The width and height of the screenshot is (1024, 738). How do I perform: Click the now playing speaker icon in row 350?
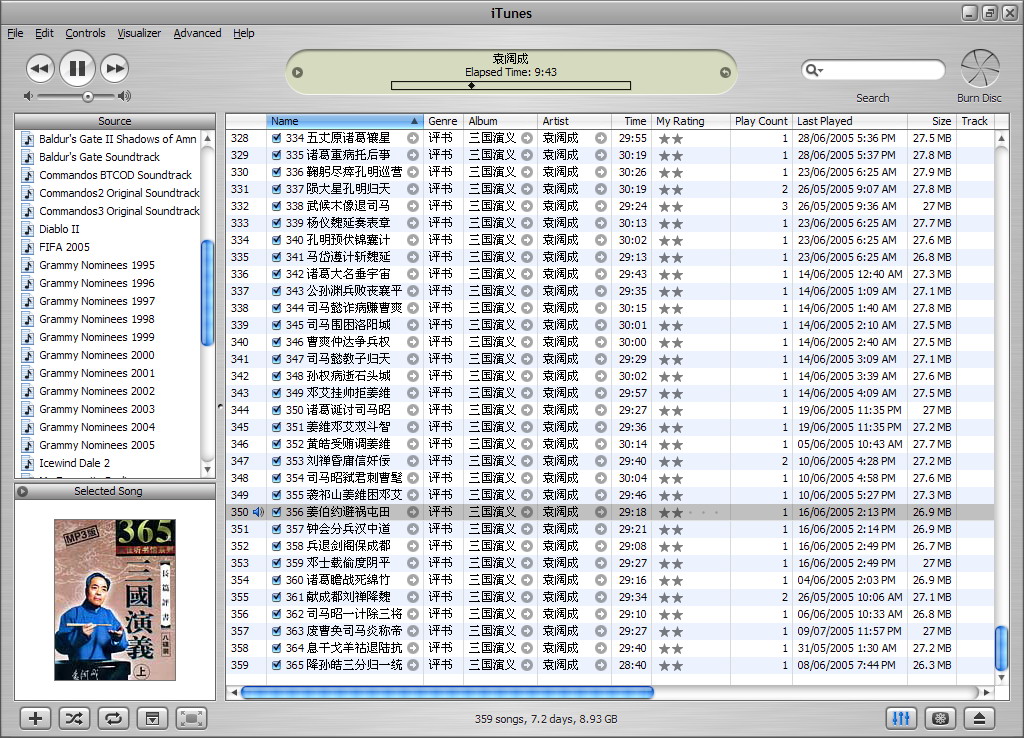click(258, 512)
